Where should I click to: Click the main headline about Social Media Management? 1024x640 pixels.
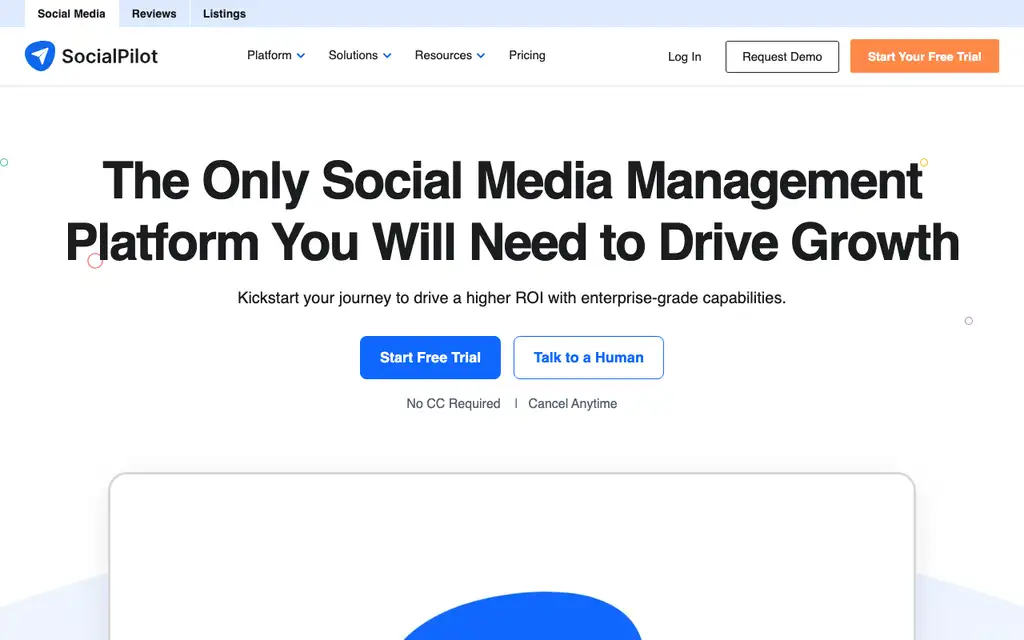(x=513, y=212)
